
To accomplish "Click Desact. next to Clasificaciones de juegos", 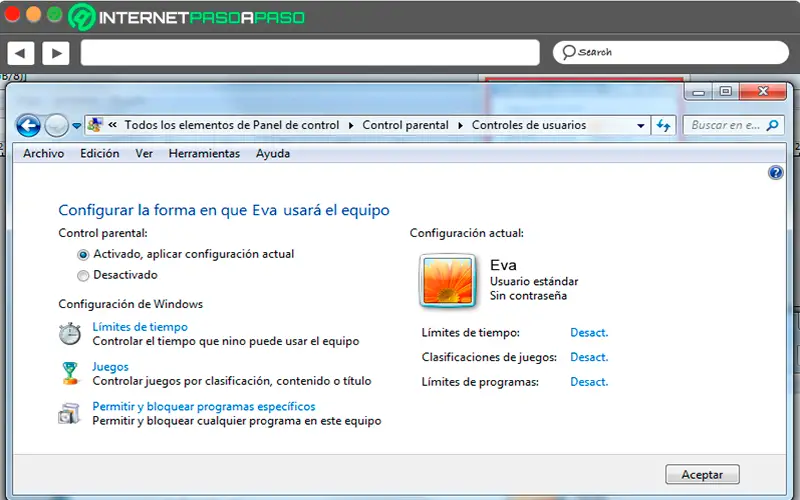I will 589,357.
